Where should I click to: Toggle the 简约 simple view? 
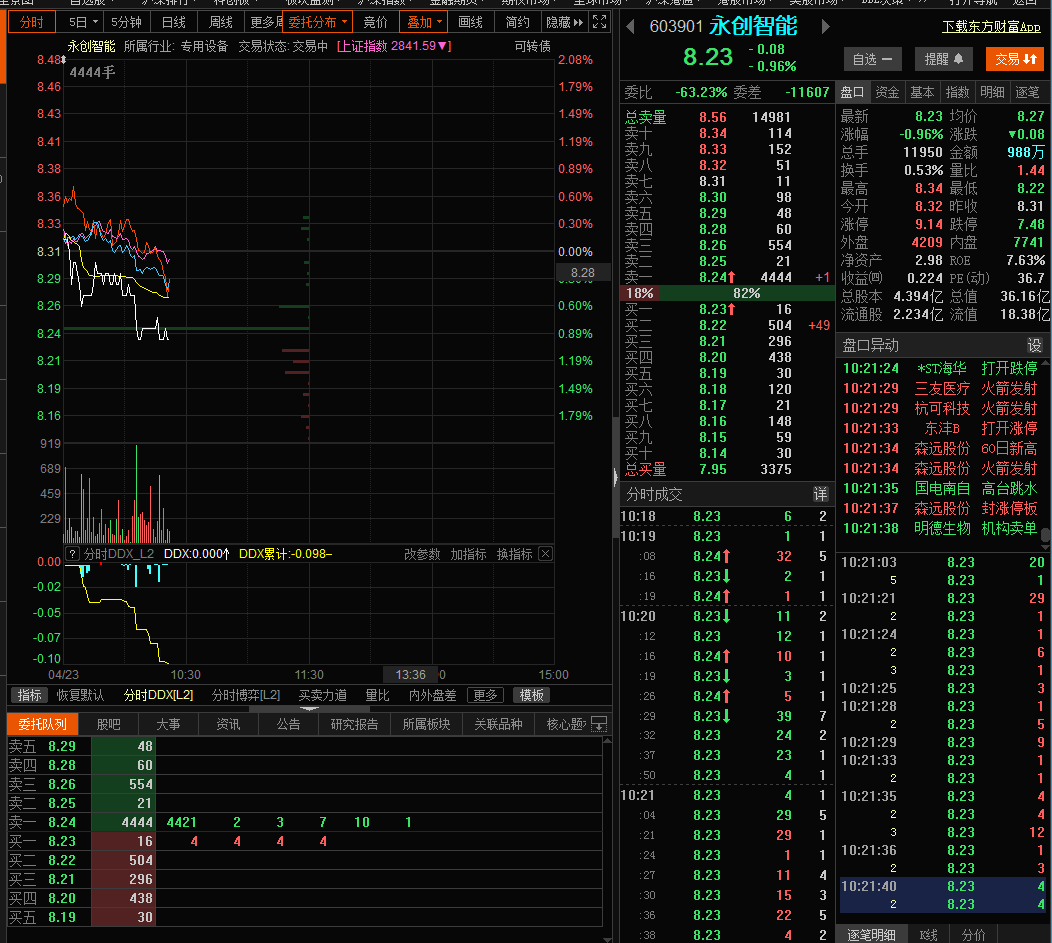pyautogui.click(x=517, y=22)
